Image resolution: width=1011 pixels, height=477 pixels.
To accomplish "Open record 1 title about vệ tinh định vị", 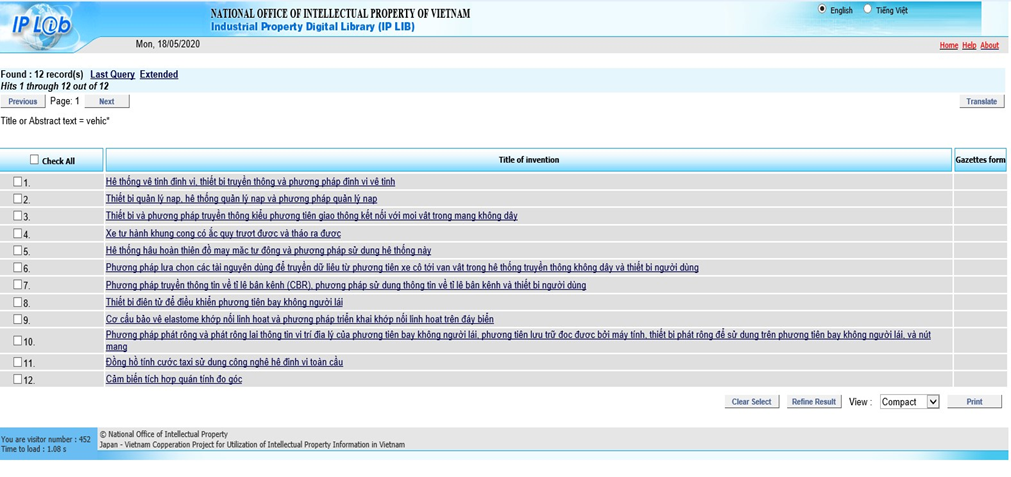I will click(250, 182).
